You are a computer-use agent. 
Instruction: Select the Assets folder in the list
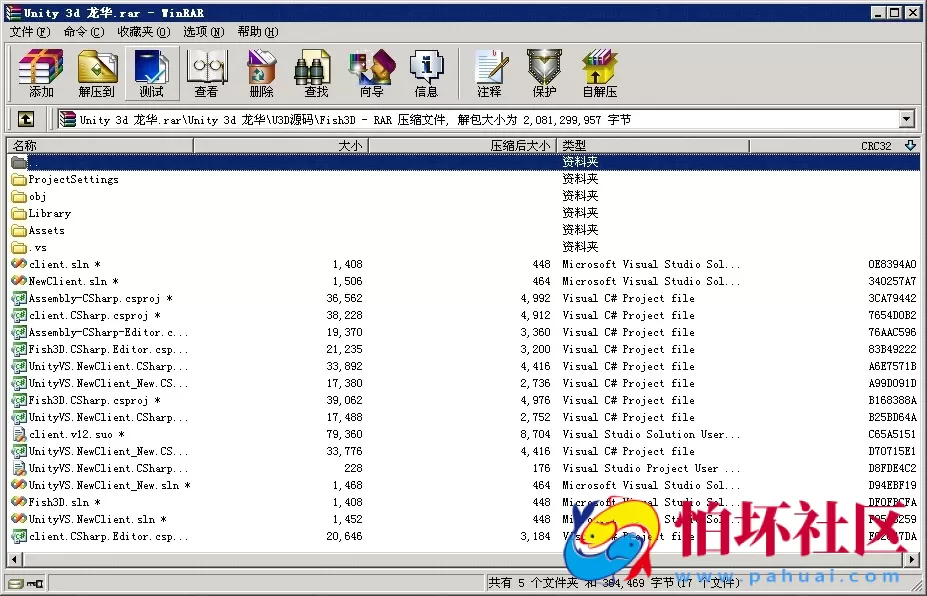click(45, 230)
